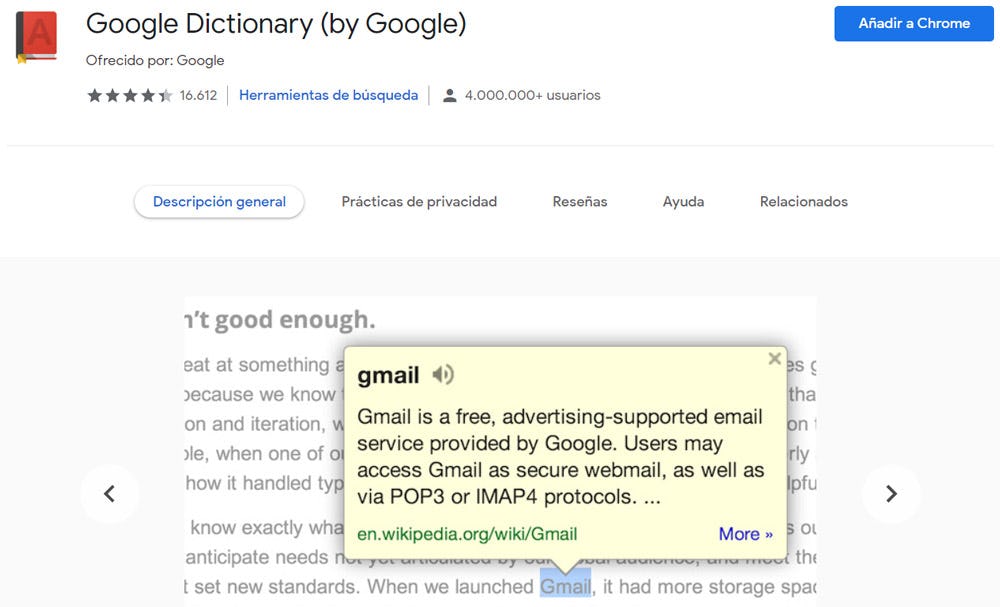
Task: Switch to Prácticas de privacidad tab
Action: pyautogui.click(x=419, y=201)
